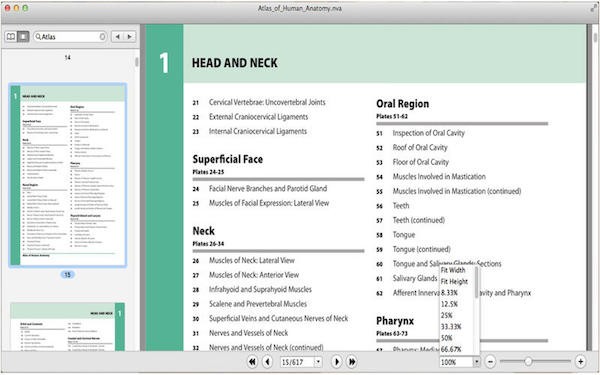600x375 pixels.
Task: Zoom in with the plus button
Action: [580, 362]
